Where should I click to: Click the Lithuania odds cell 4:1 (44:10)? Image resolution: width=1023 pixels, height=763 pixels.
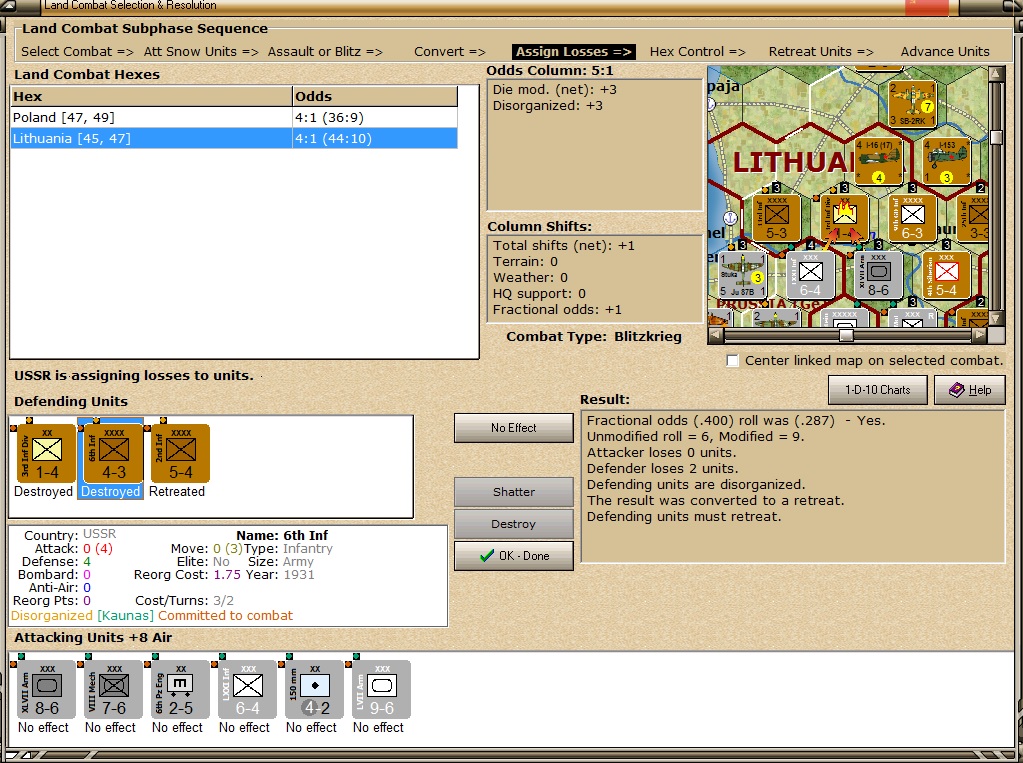click(x=375, y=138)
